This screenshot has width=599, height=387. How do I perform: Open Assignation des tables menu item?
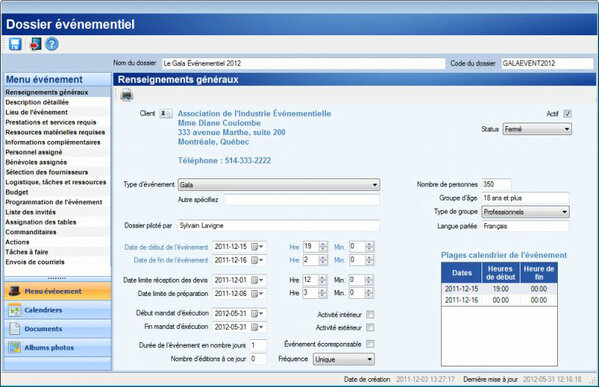click(x=57, y=222)
